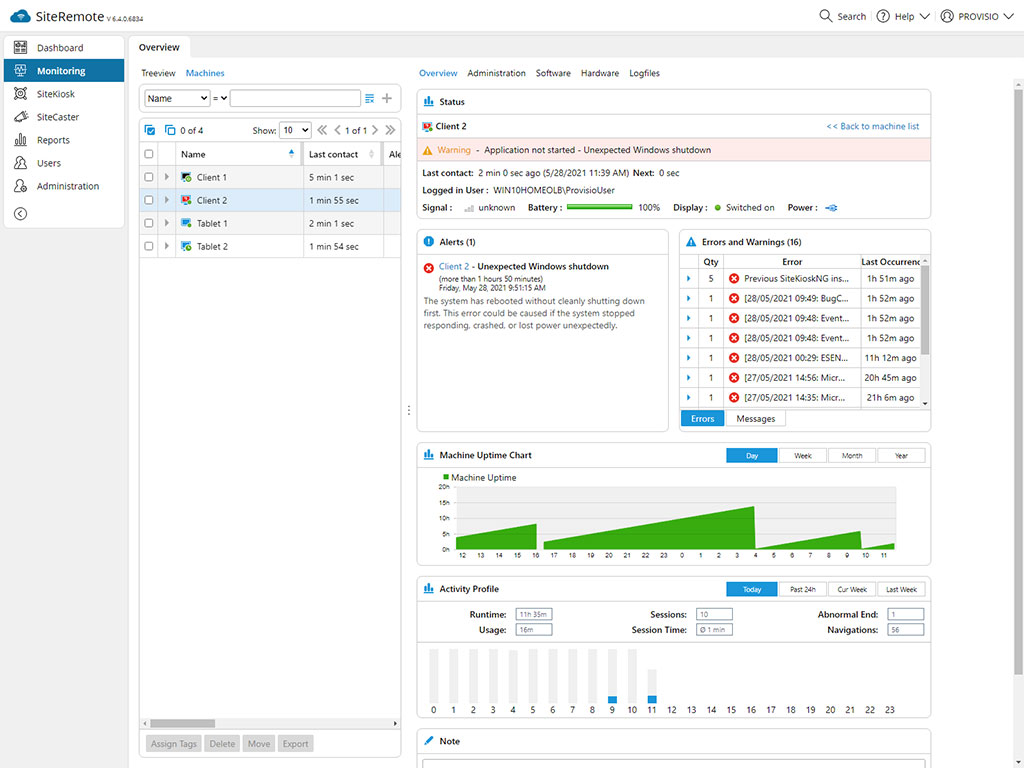Switch to the Messages tab
This screenshot has width=1024, height=768.
click(x=756, y=419)
